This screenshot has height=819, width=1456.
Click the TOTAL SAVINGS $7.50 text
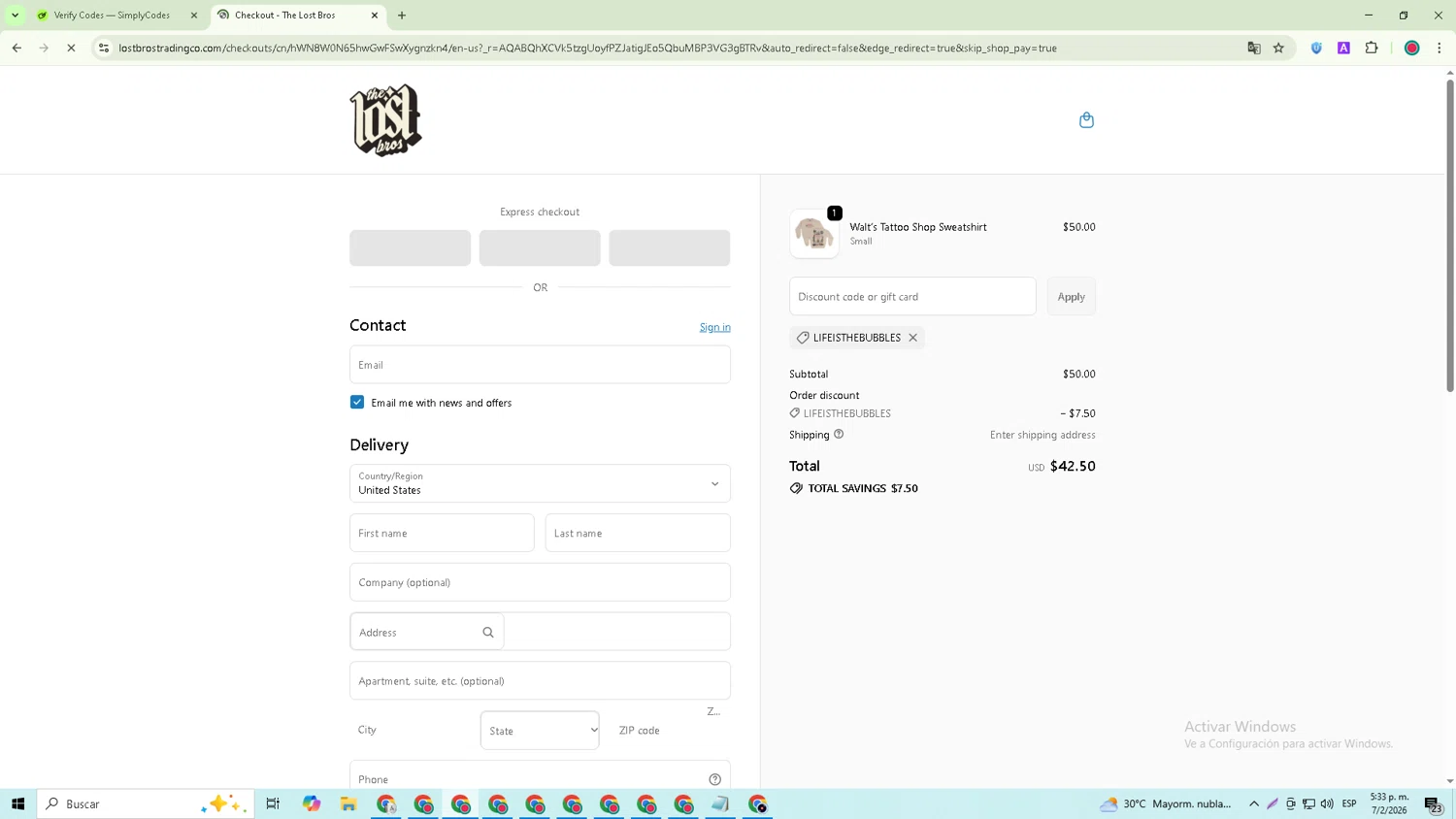[x=863, y=488]
